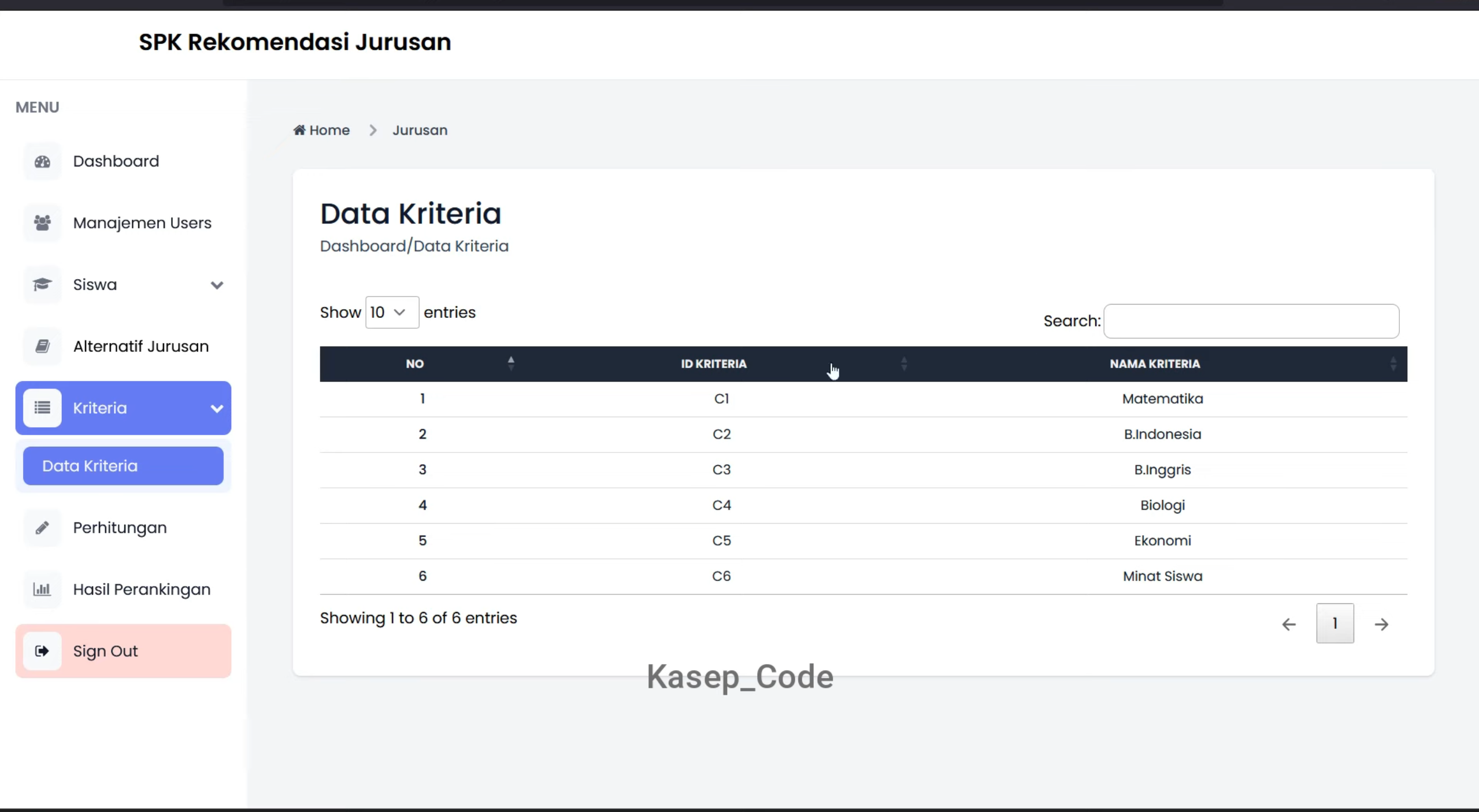Click the Dashboard gauge icon
Image resolution: width=1479 pixels, height=812 pixels.
[42, 162]
